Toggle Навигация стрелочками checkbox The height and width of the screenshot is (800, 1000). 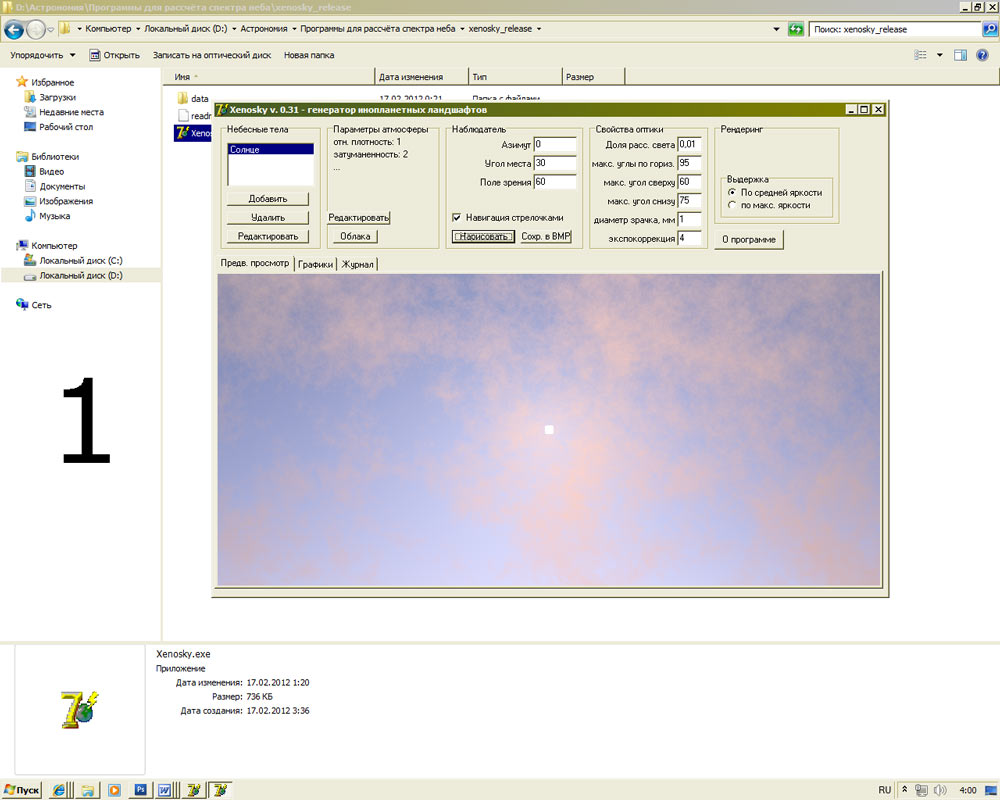(x=457, y=218)
